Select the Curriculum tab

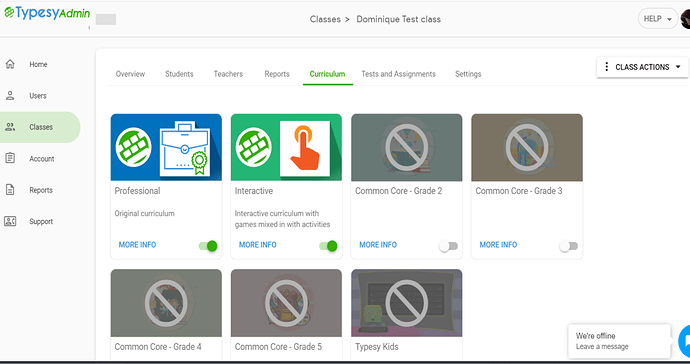tap(327, 74)
